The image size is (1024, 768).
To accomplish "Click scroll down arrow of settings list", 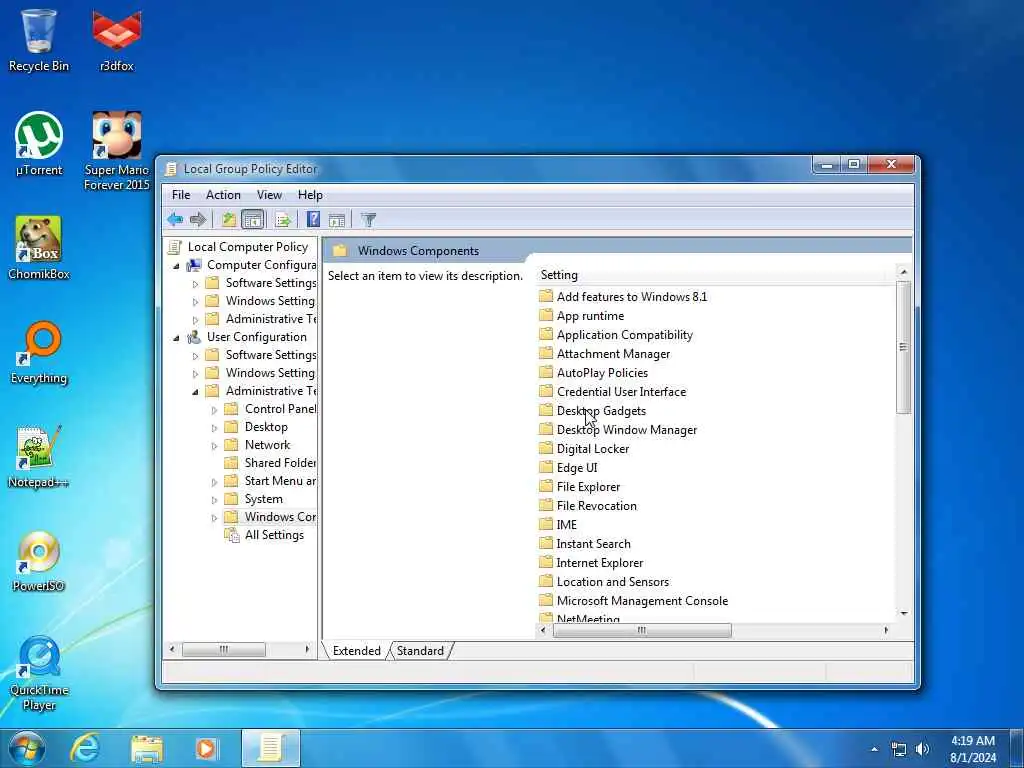I will (904, 614).
